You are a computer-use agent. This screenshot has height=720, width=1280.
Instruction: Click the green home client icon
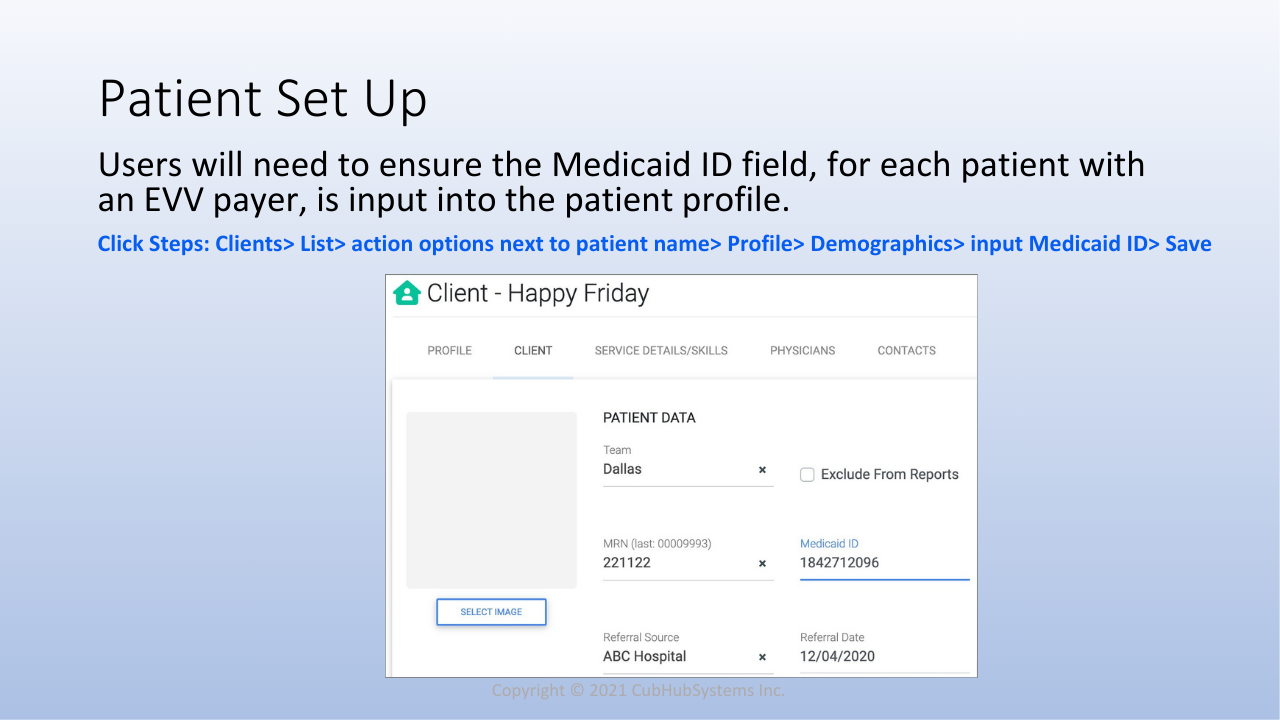tap(406, 293)
